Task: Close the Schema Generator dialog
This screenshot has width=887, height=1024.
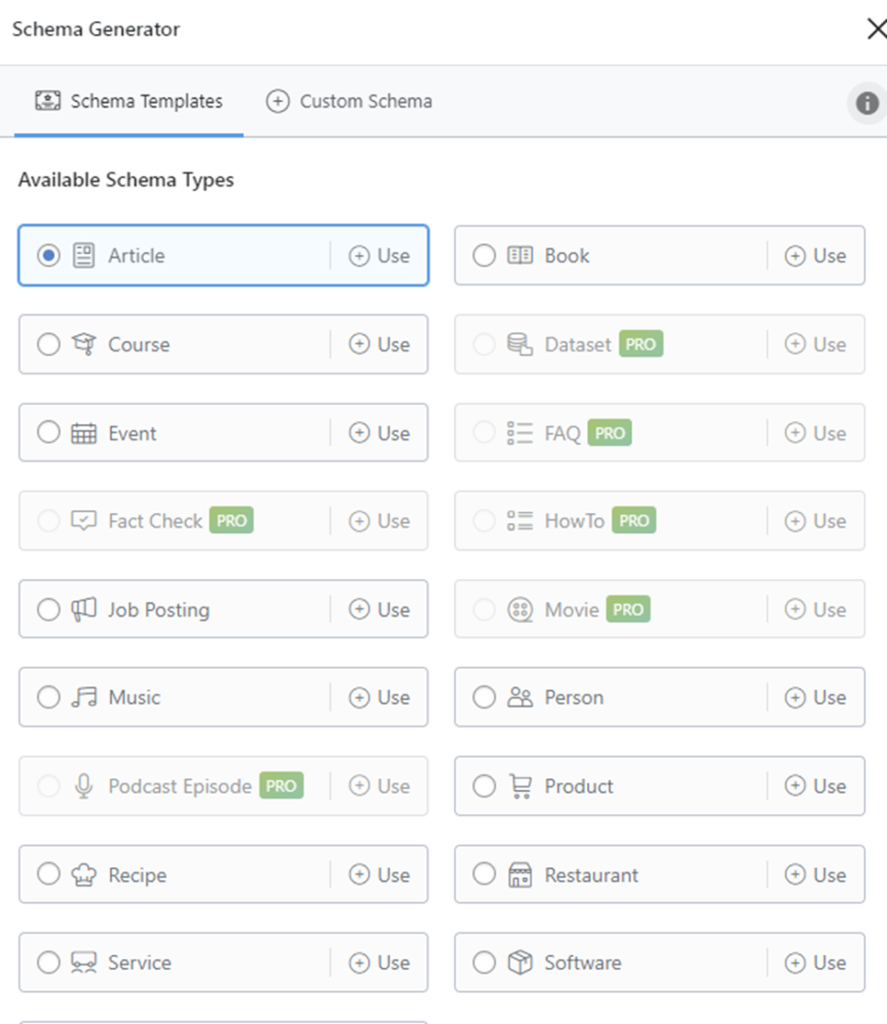Action: click(x=876, y=29)
